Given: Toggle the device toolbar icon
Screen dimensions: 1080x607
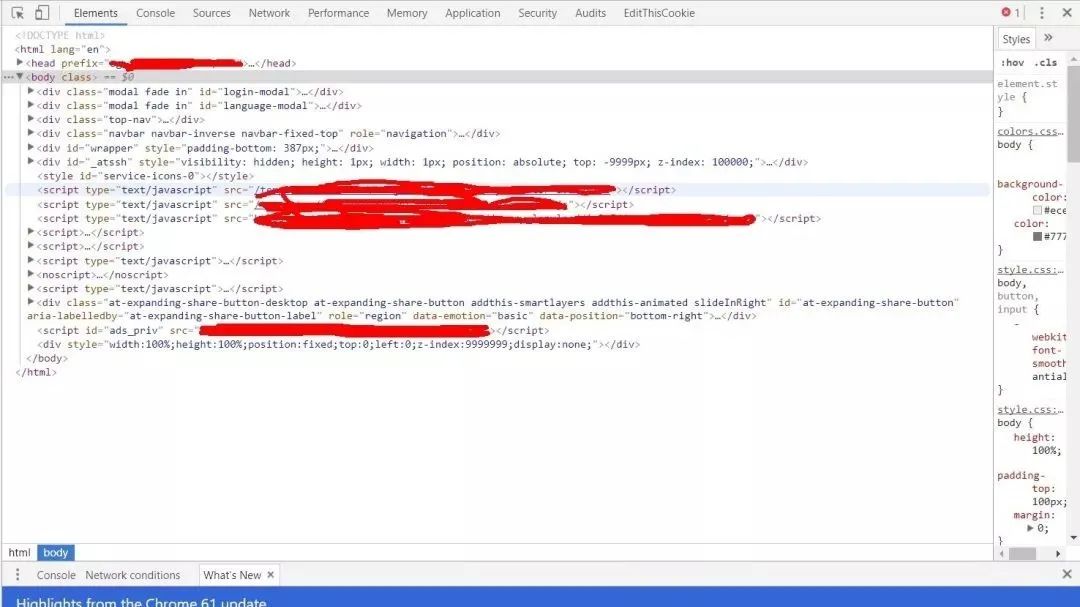Looking at the screenshot, I should tap(42, 12).
